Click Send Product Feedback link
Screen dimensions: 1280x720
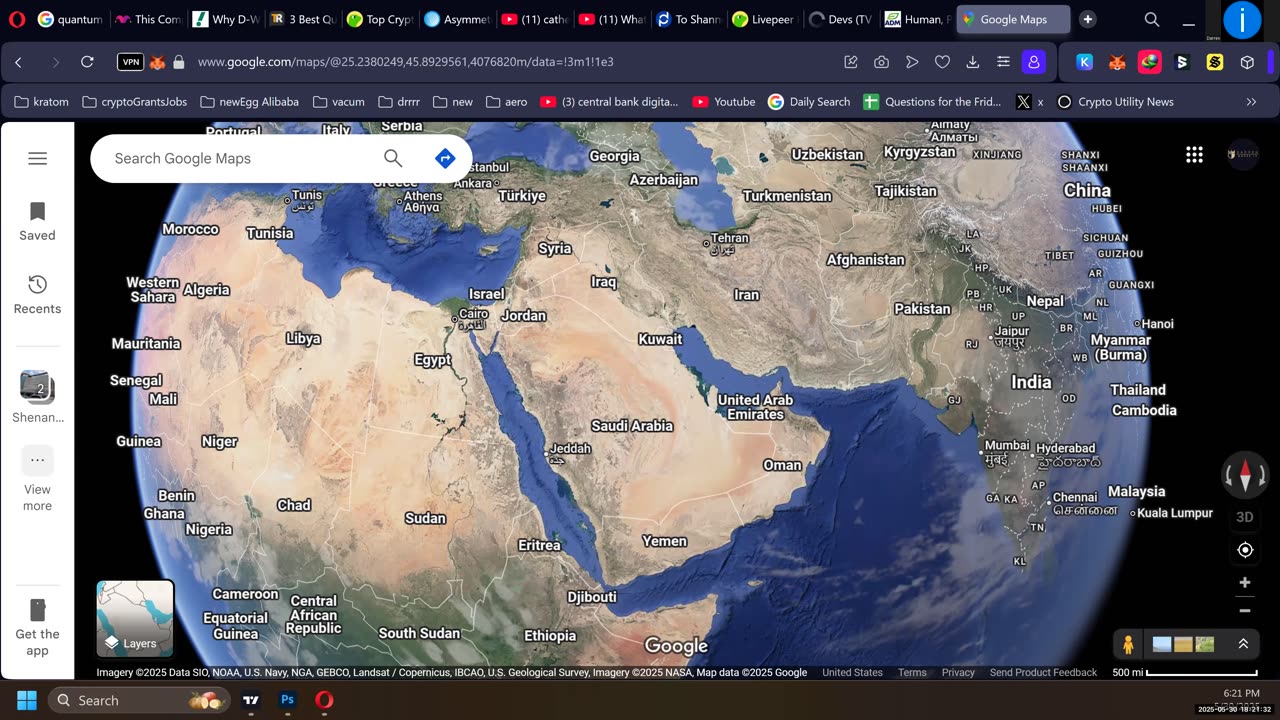(x=1043, y=672)
